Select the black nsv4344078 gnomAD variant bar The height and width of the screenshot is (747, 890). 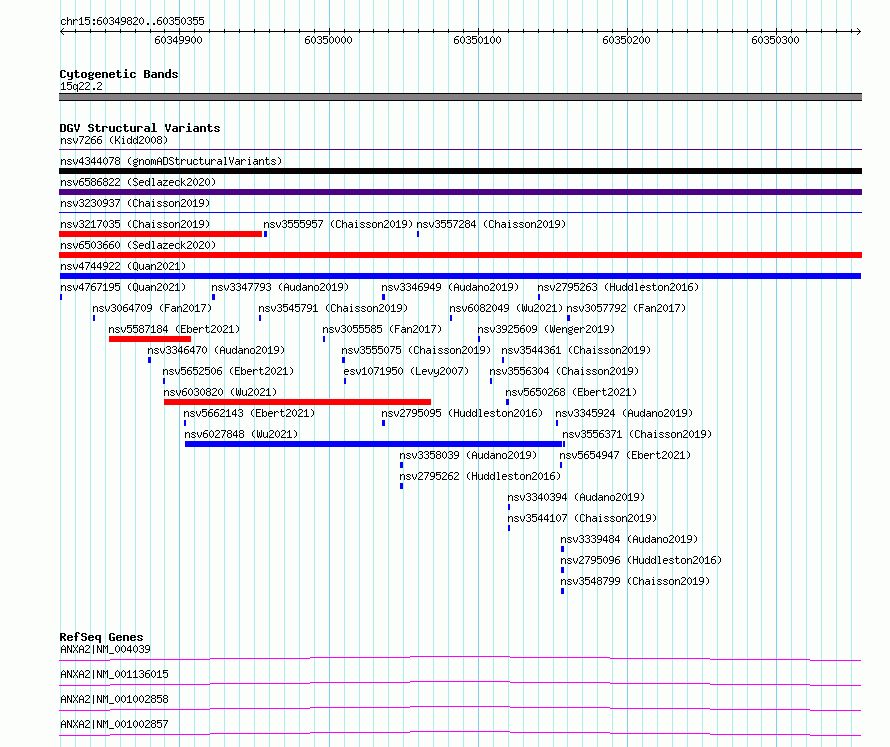click(x=460, y=171)
